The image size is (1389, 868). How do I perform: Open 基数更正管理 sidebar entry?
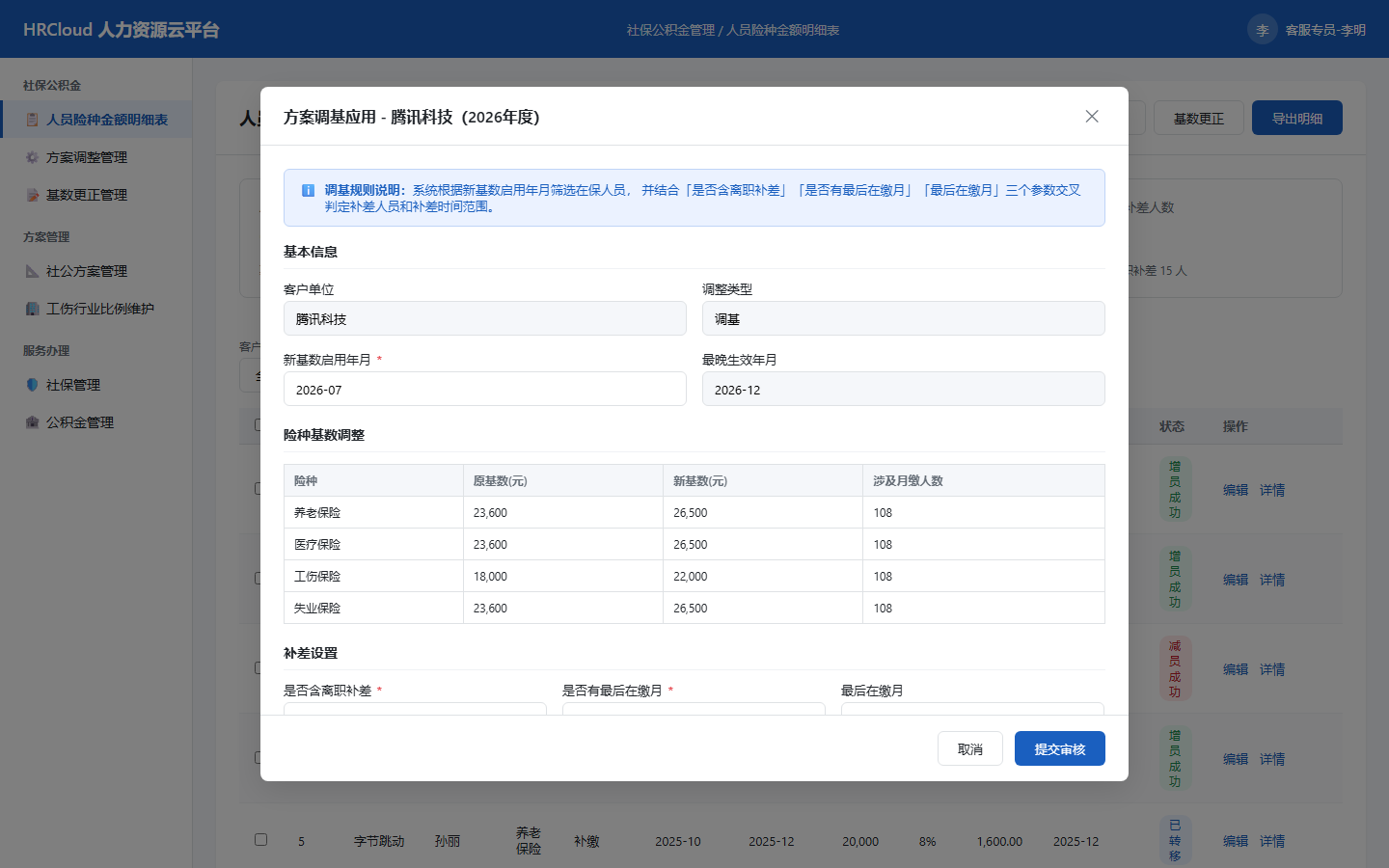pyautogui.click(x=96, y=195)
